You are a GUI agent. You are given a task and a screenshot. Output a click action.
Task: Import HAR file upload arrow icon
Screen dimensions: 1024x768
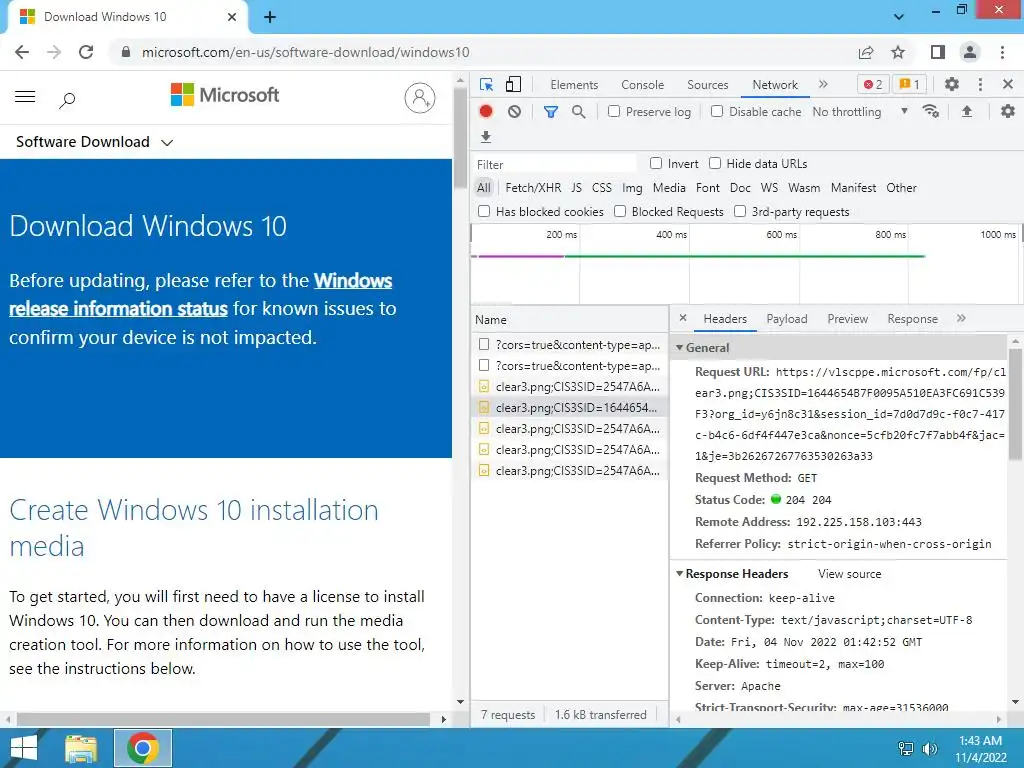tap(967, 112)
